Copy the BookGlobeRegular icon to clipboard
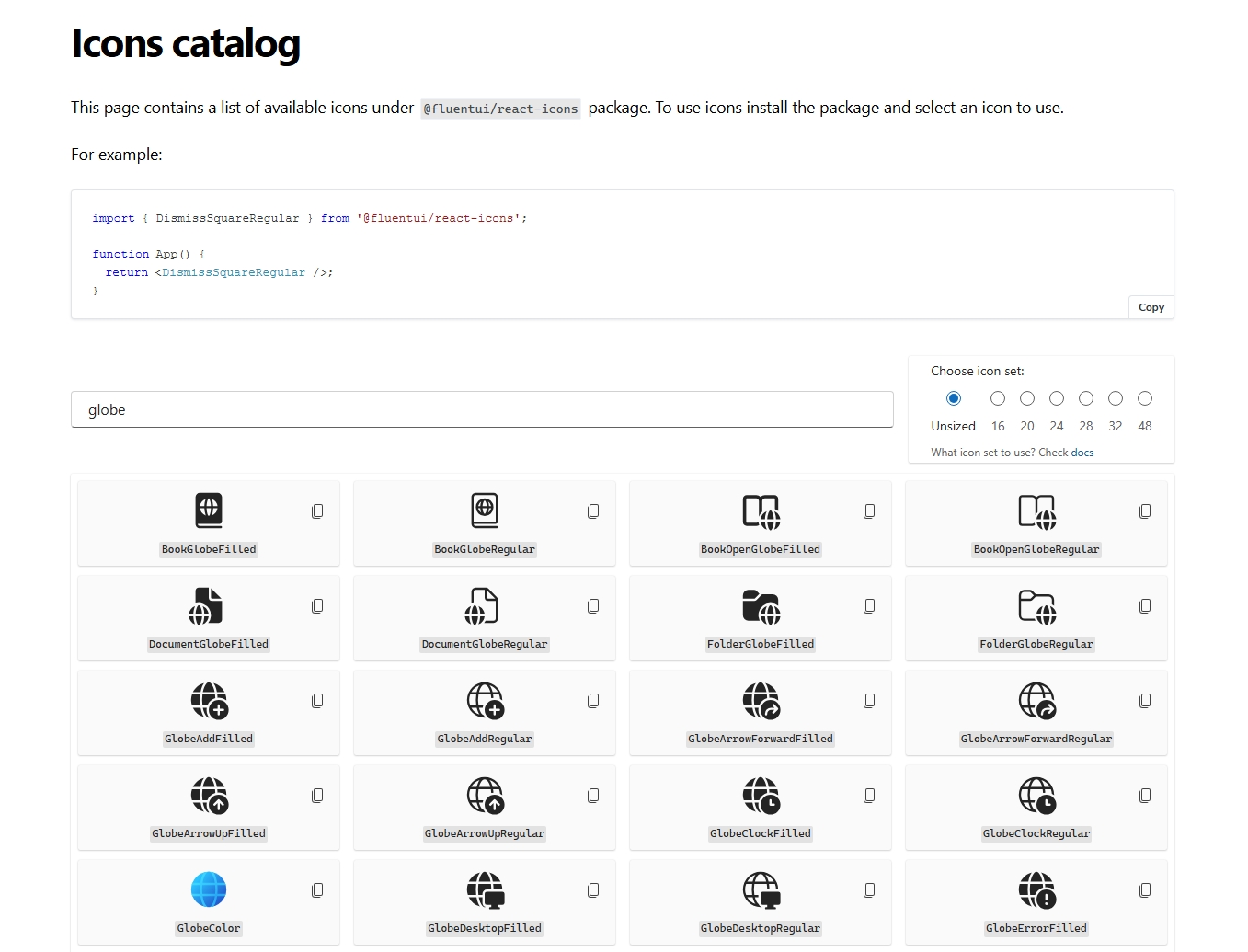 click(x=593, y=510)
